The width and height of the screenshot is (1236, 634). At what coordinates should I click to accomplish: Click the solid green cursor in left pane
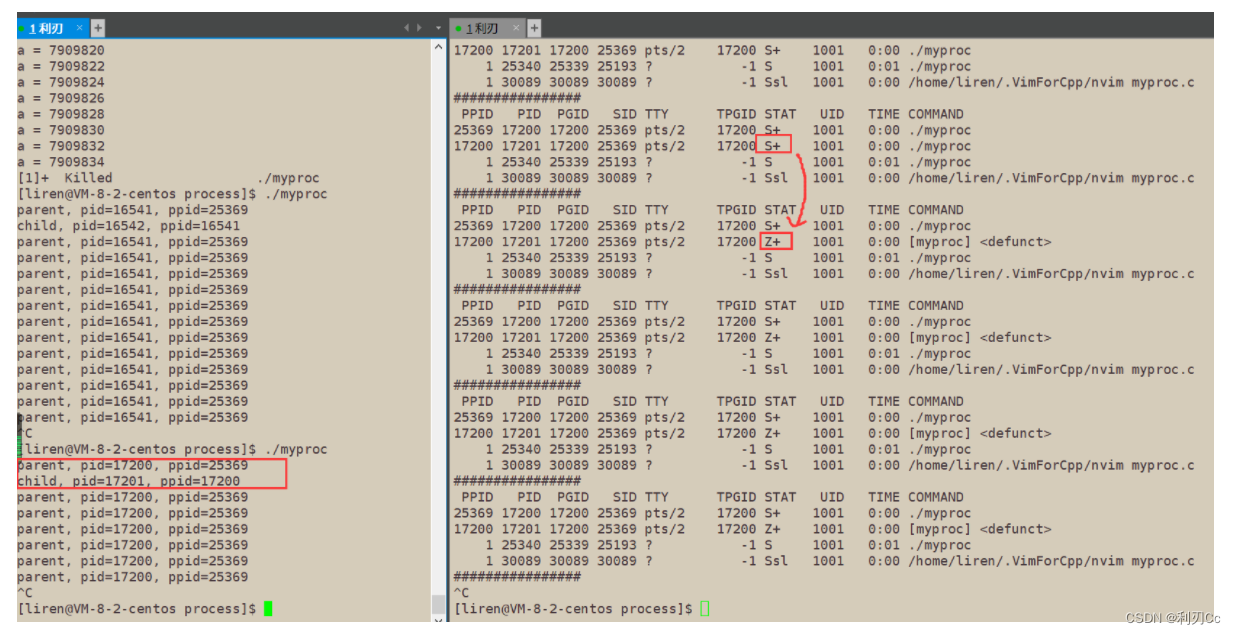pos(268,608)
